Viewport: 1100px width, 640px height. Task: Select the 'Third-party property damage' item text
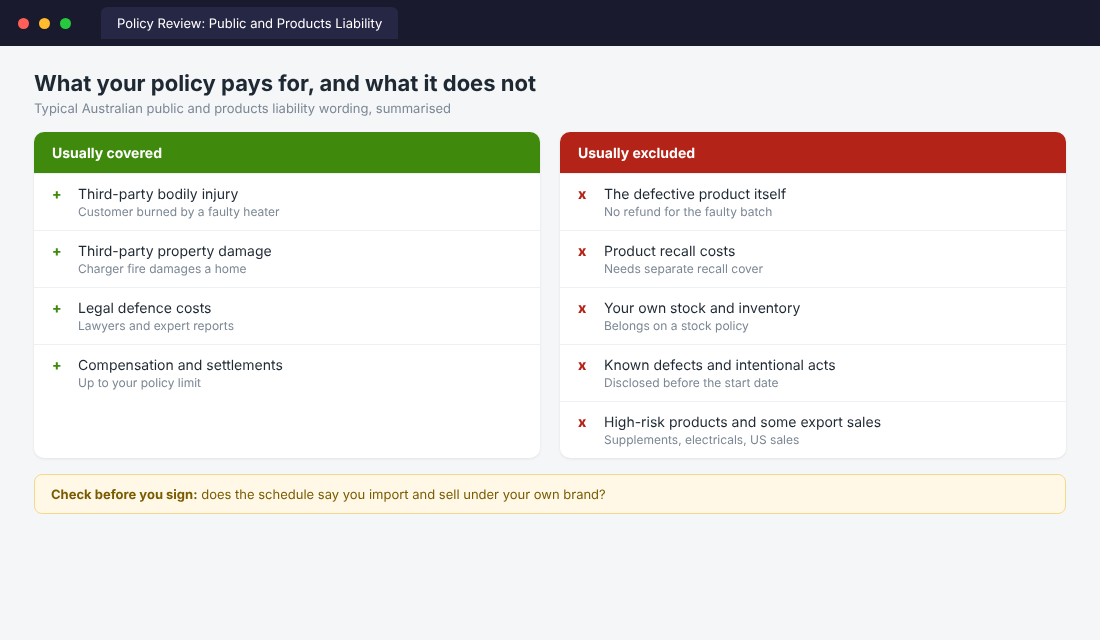(x=175, y=251)
